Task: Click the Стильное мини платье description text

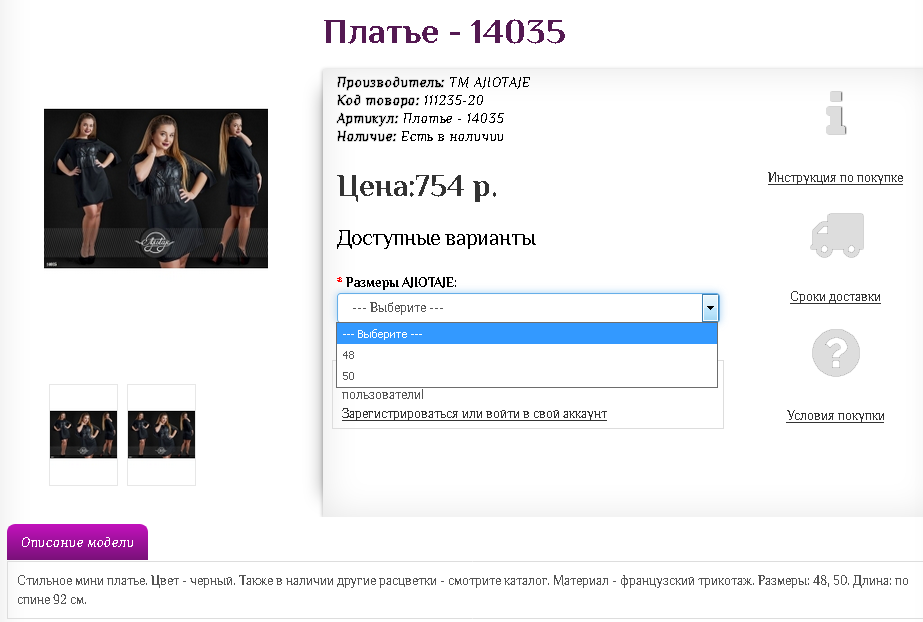Action: pos(463,590)
